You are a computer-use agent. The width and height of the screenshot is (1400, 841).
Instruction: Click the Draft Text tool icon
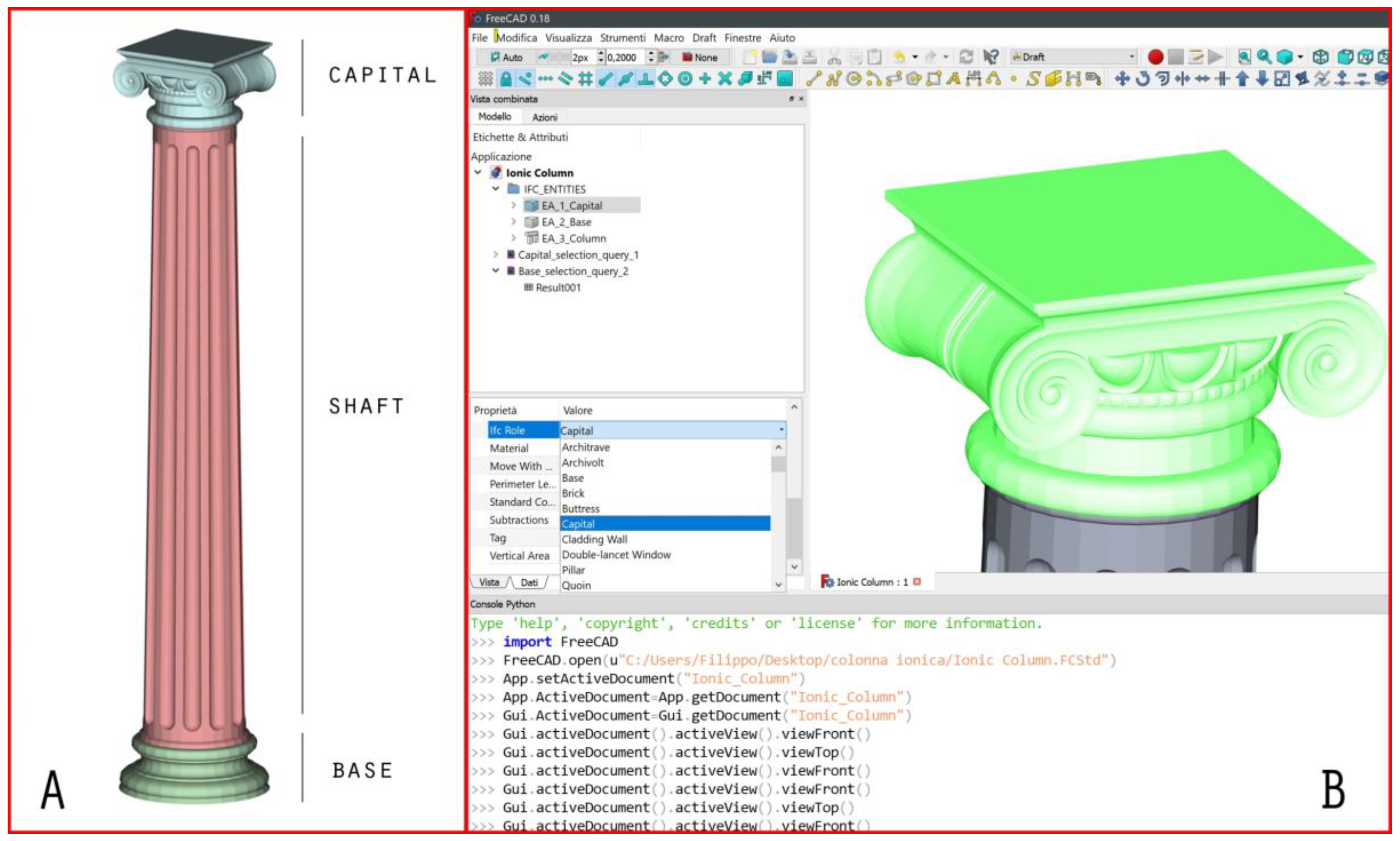954,79
